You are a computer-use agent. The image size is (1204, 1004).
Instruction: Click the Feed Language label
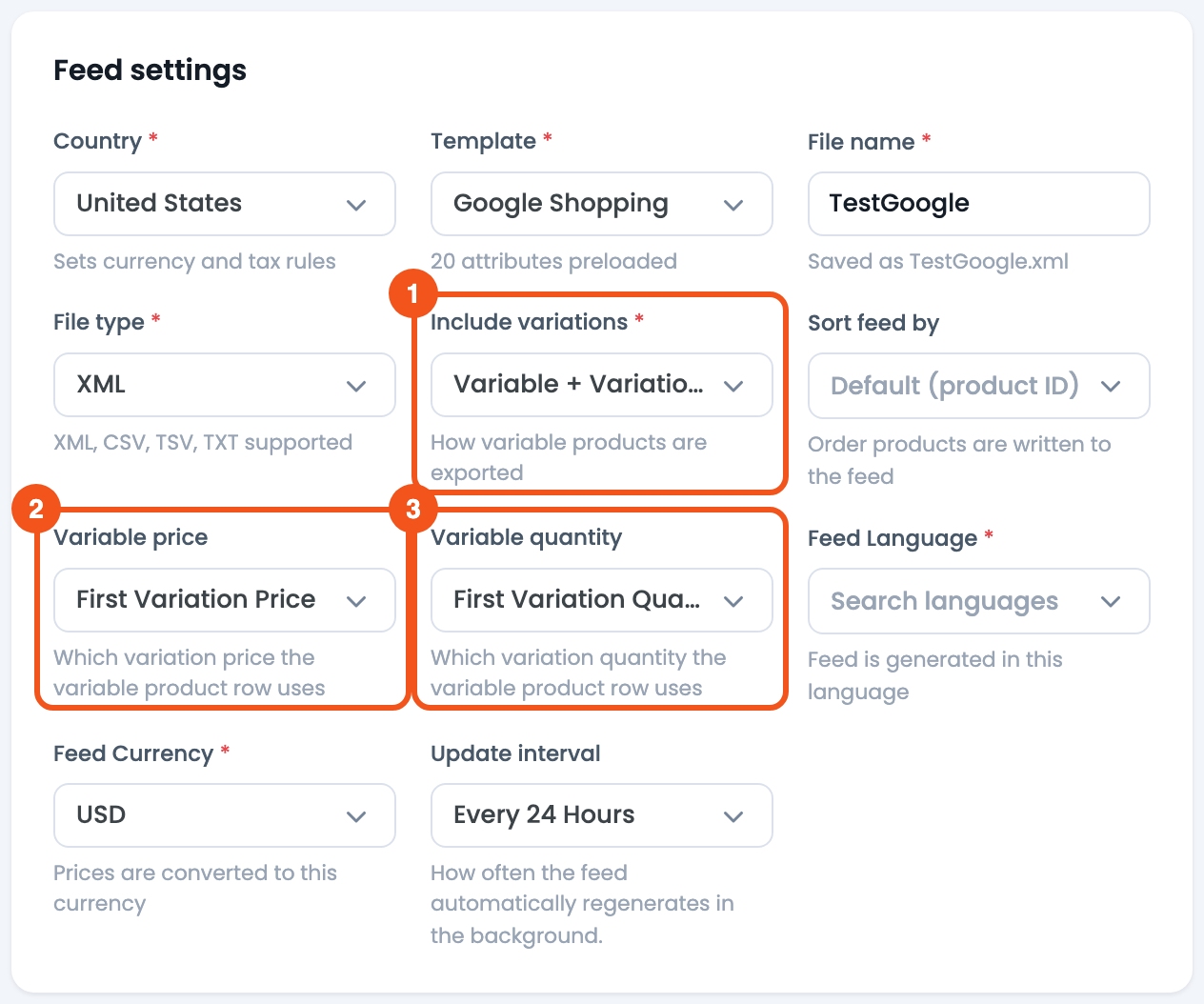(x=893, y=538)
